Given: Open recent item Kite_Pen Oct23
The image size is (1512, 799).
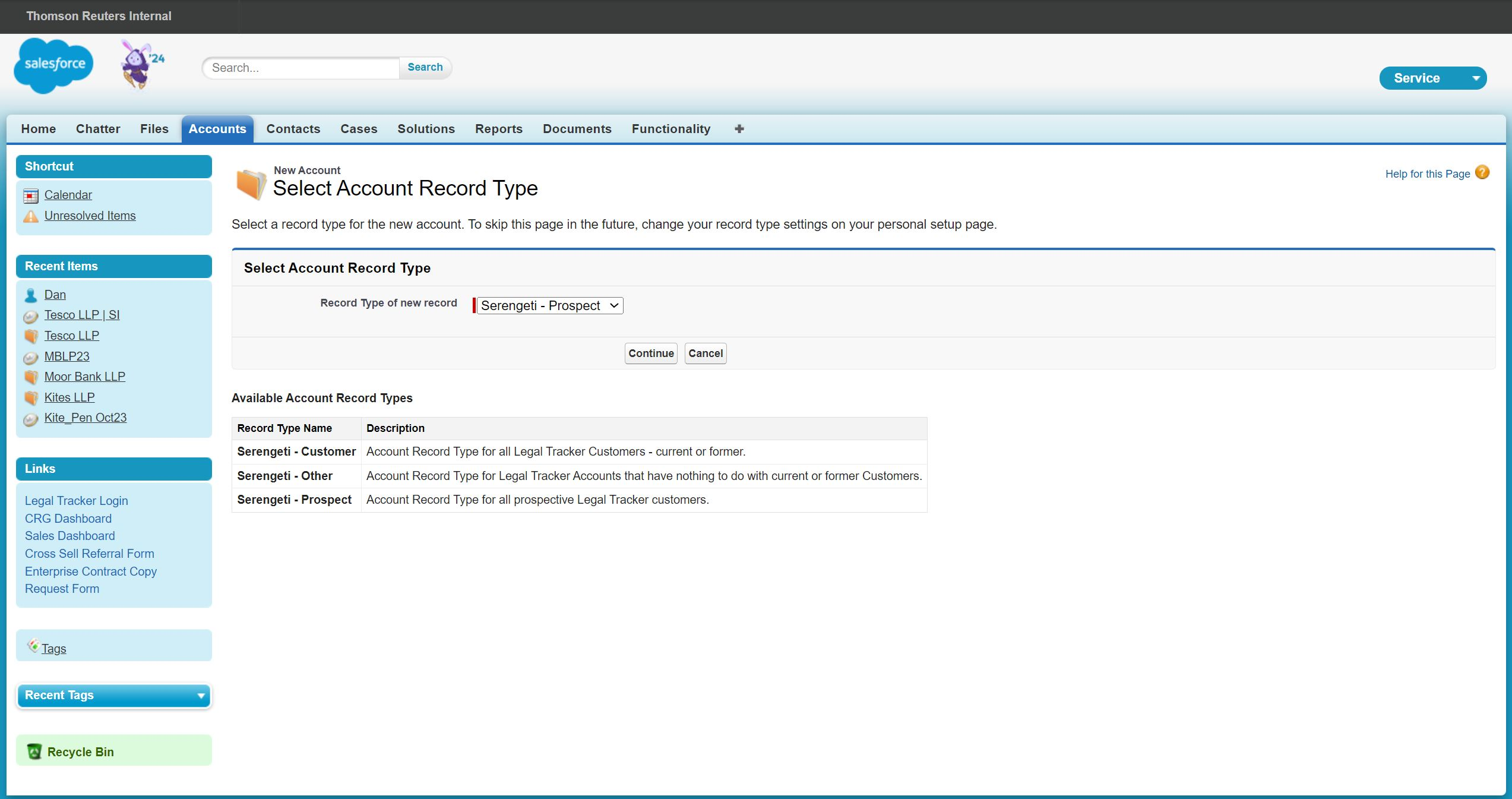Looking at the screenshot, I should 86,418.
